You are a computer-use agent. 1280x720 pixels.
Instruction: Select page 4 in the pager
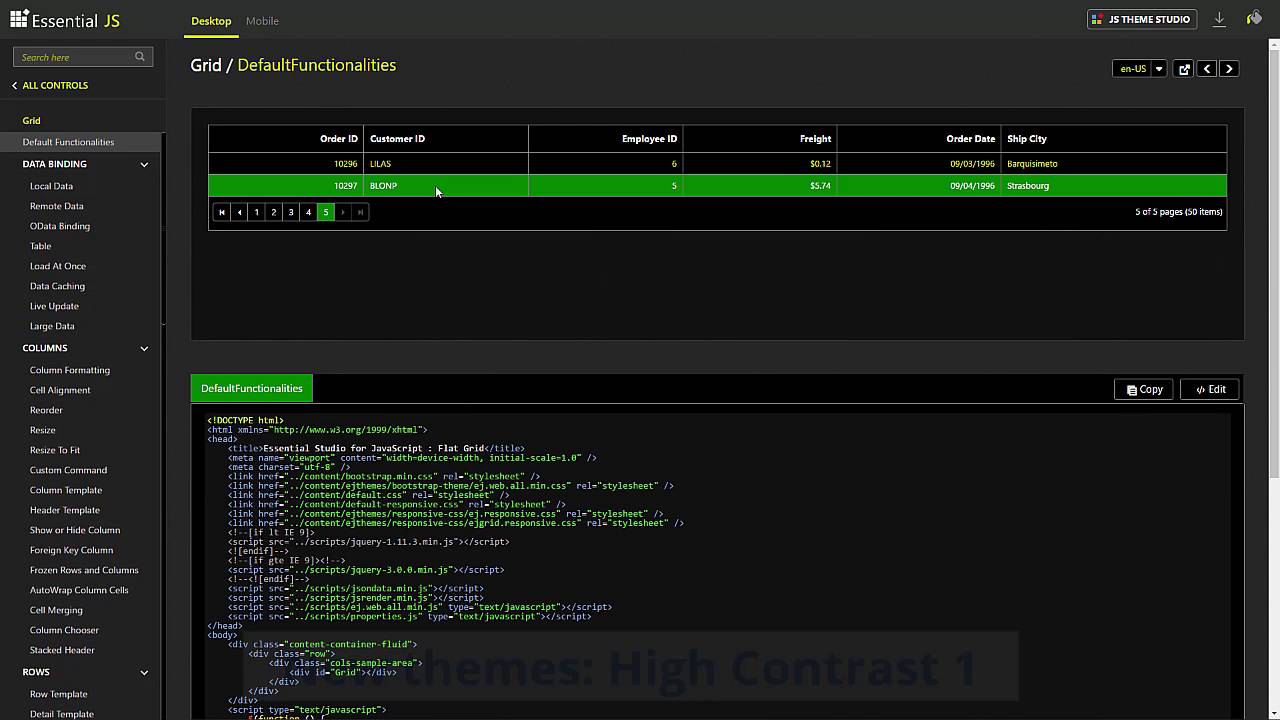308,212
